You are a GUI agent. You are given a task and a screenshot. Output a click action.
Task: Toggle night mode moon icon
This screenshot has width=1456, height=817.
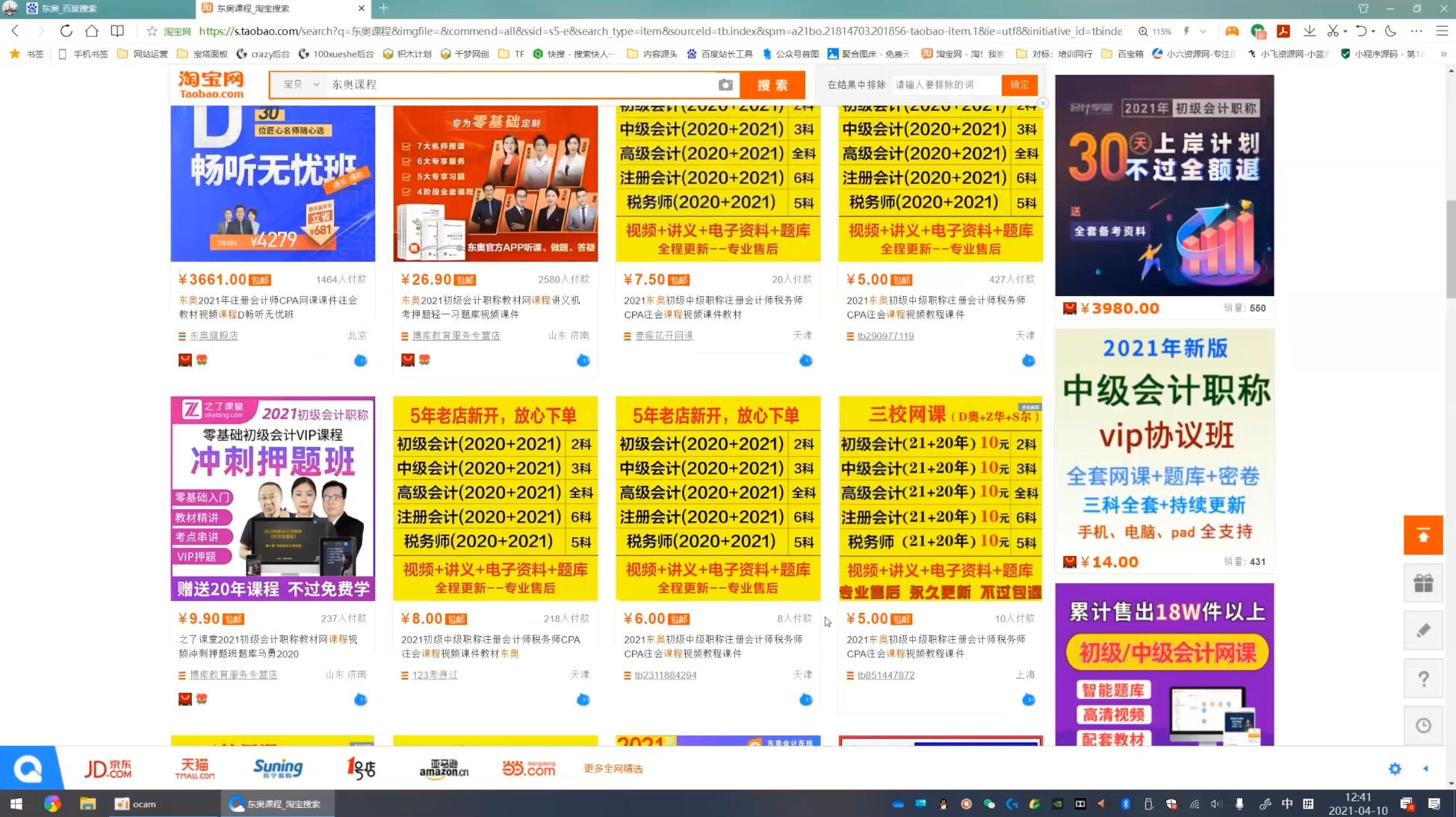(1390, 31)
